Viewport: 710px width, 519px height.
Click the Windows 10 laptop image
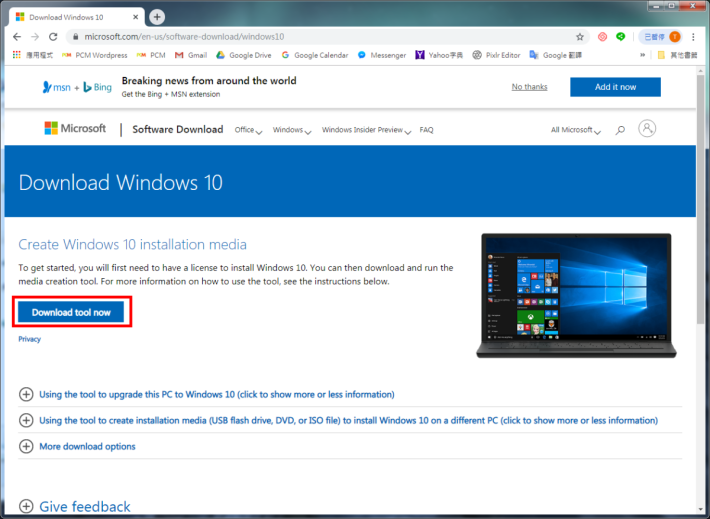576,295
